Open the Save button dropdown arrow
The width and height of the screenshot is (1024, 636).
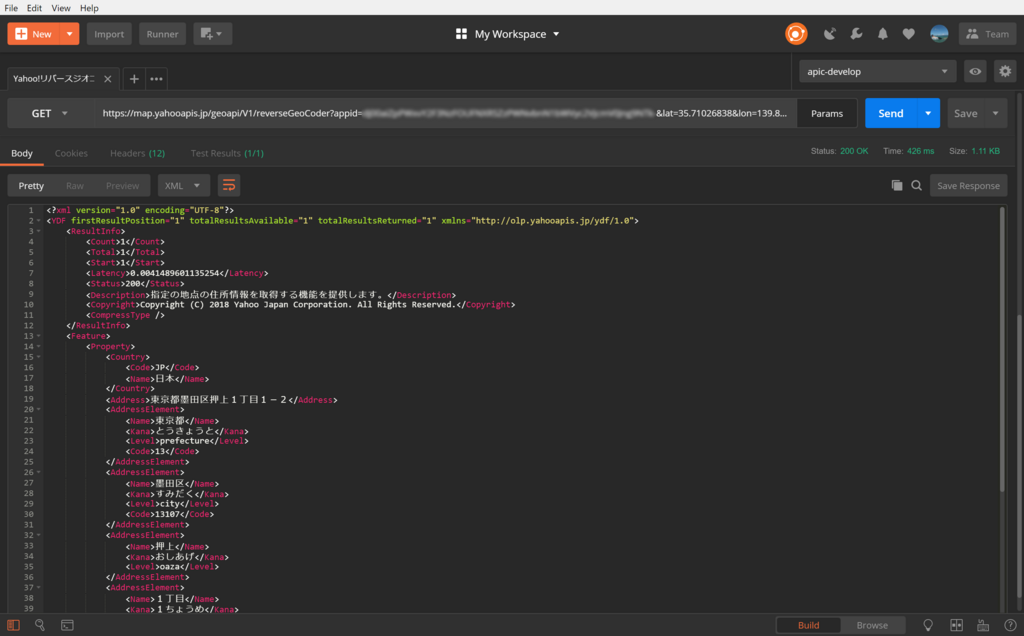(995, 114)
